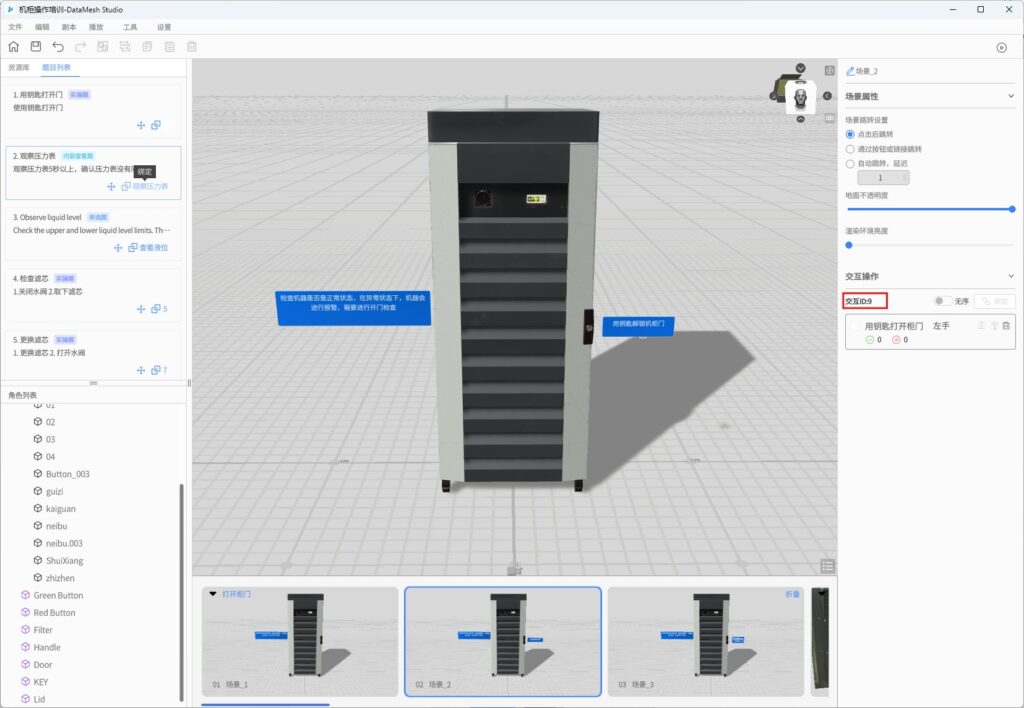The height and width of the screenshot is (708, 1024).
Task: Select the 03 场景_3 thumbnail
Action: coord(705,640)
